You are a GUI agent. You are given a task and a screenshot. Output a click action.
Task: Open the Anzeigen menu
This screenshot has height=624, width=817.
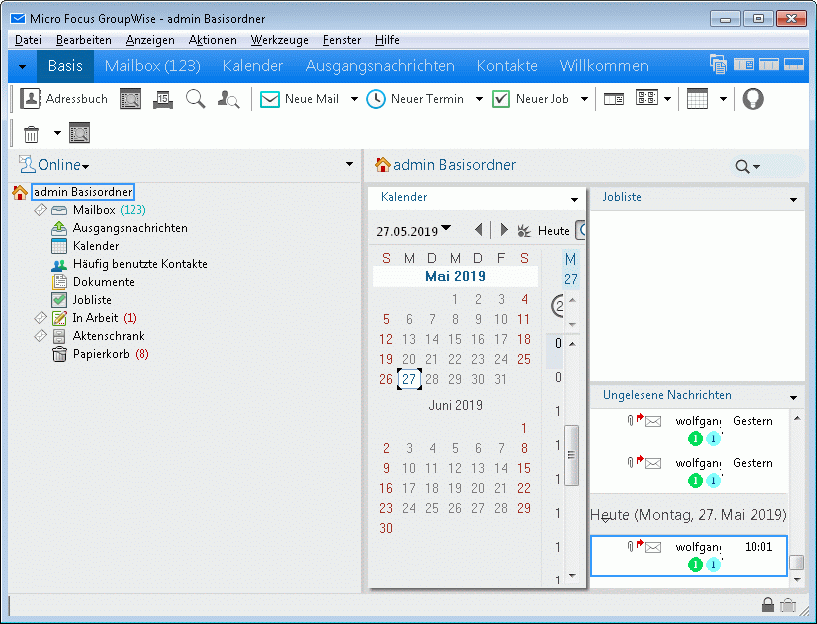150,40
